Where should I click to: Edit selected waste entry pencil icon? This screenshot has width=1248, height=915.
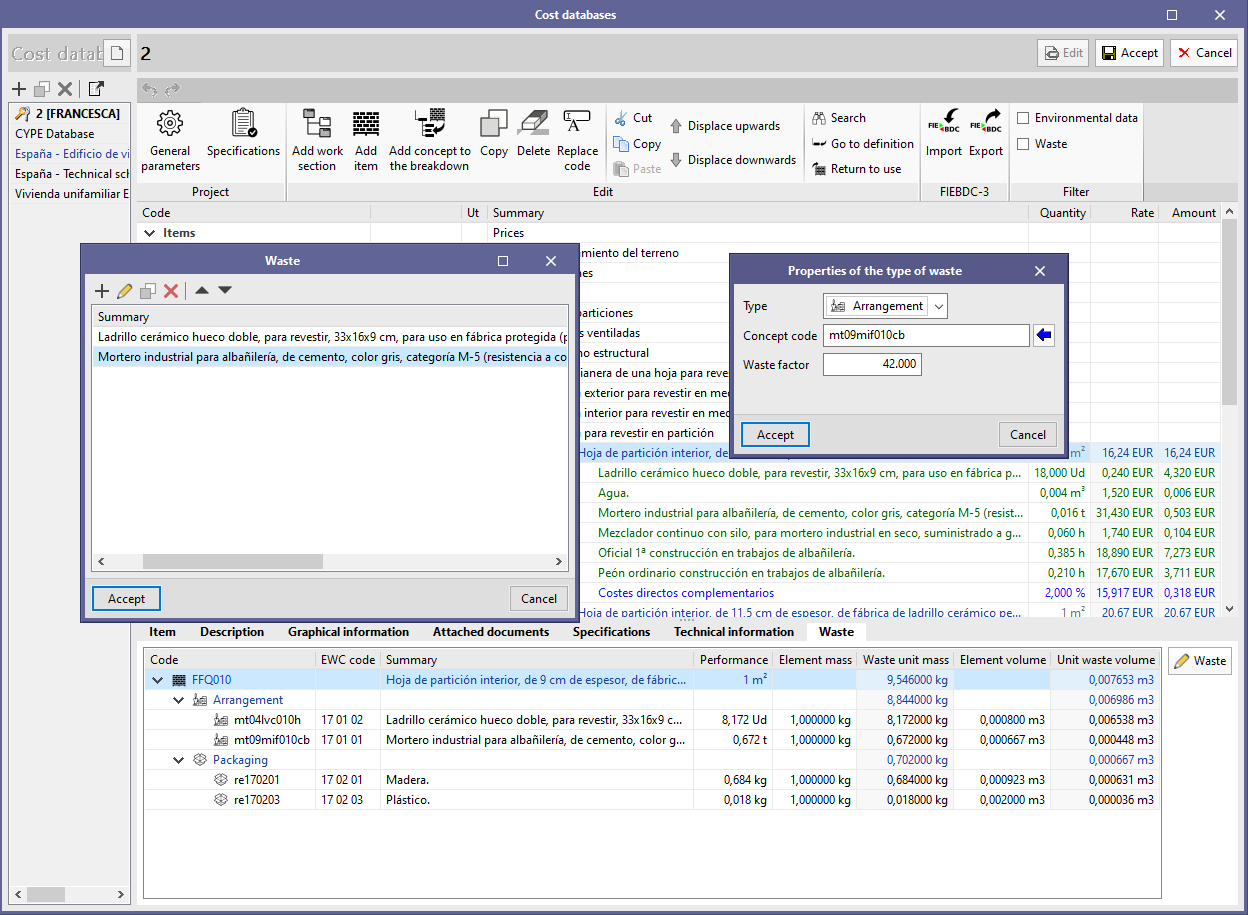click(x=125, y=291)
